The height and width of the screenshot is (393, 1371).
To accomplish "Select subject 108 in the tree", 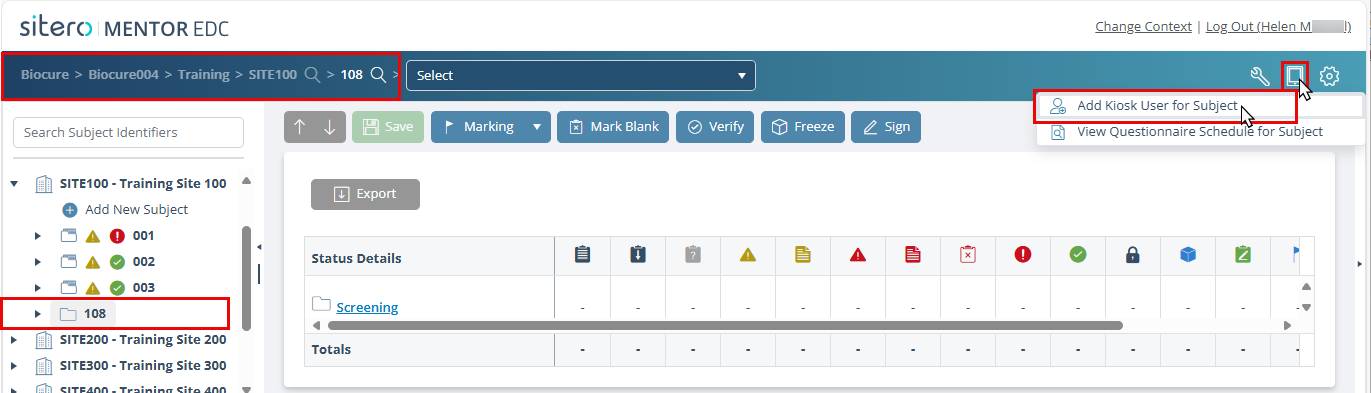I will coord(96,314).
